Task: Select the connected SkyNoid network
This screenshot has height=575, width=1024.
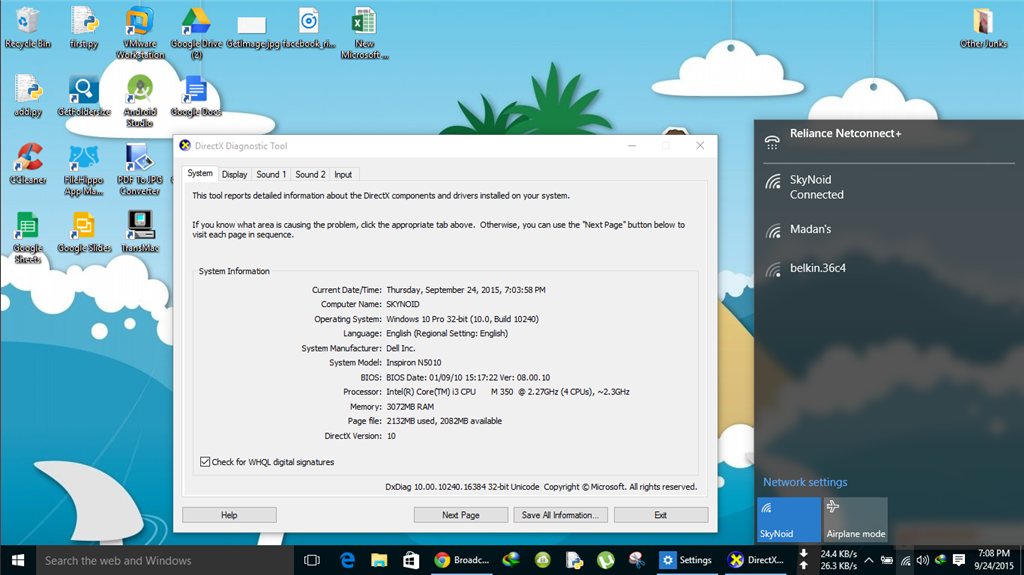Action: click(888, 187)
